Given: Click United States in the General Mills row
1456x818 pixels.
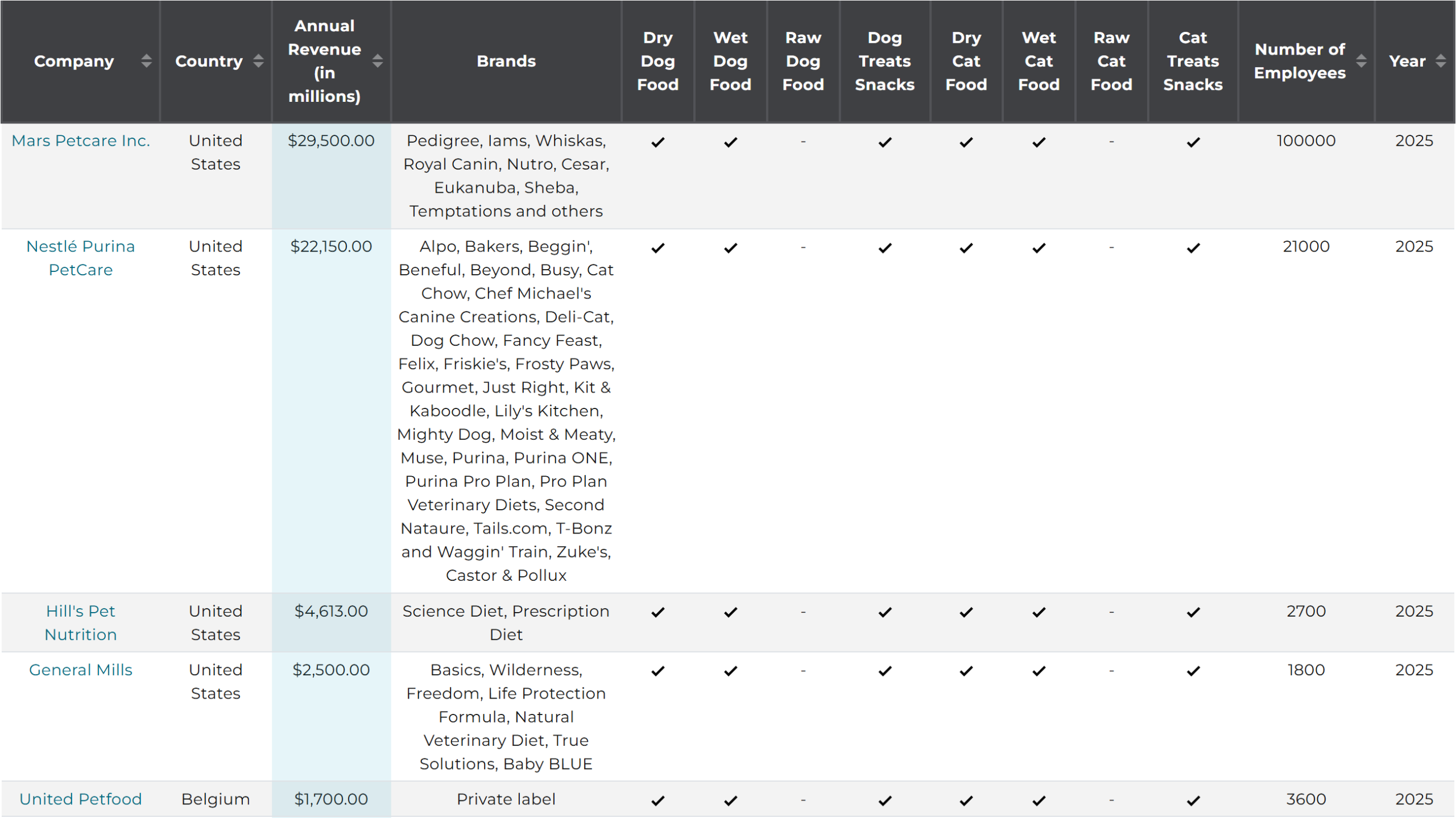Looking at the screenshot, I should pos(216,681).
